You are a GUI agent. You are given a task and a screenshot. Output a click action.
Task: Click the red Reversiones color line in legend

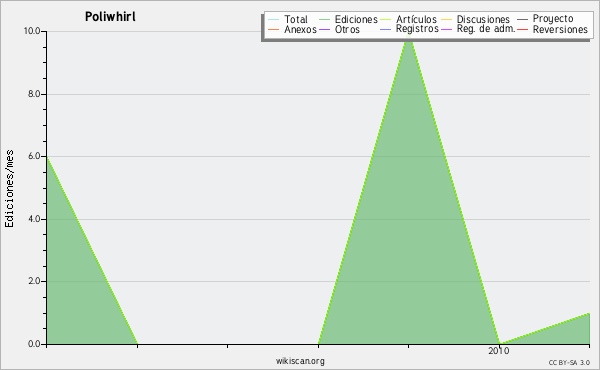tap(522, 29)
